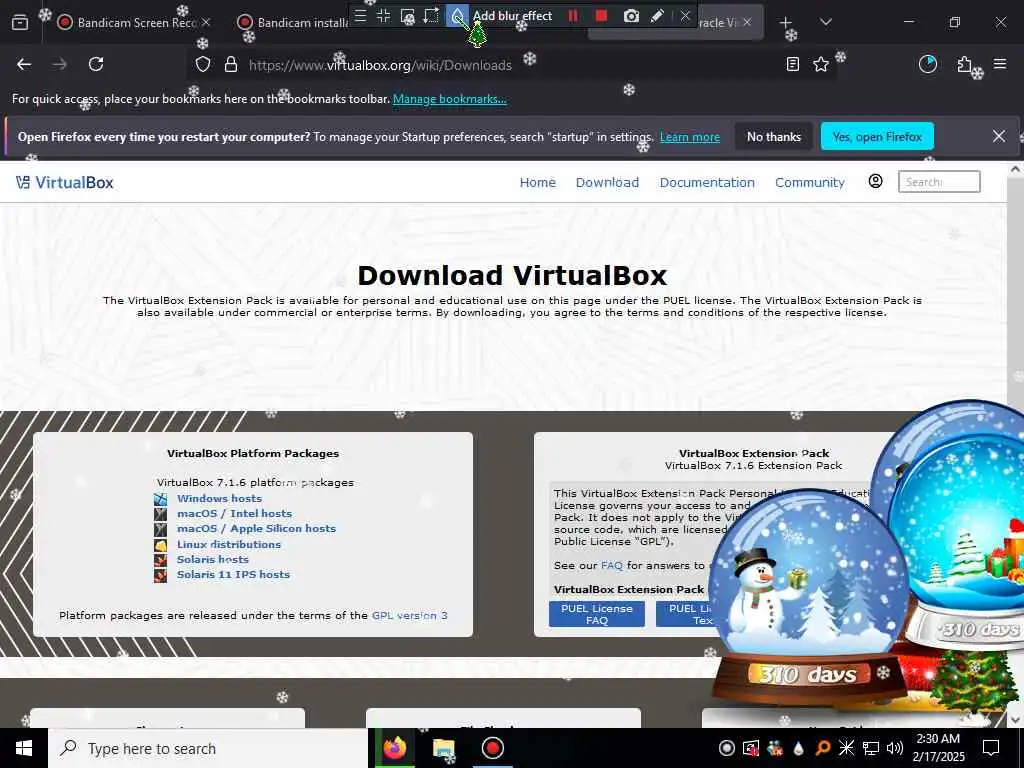Open the Home navigation item

[x=537, y=182]
